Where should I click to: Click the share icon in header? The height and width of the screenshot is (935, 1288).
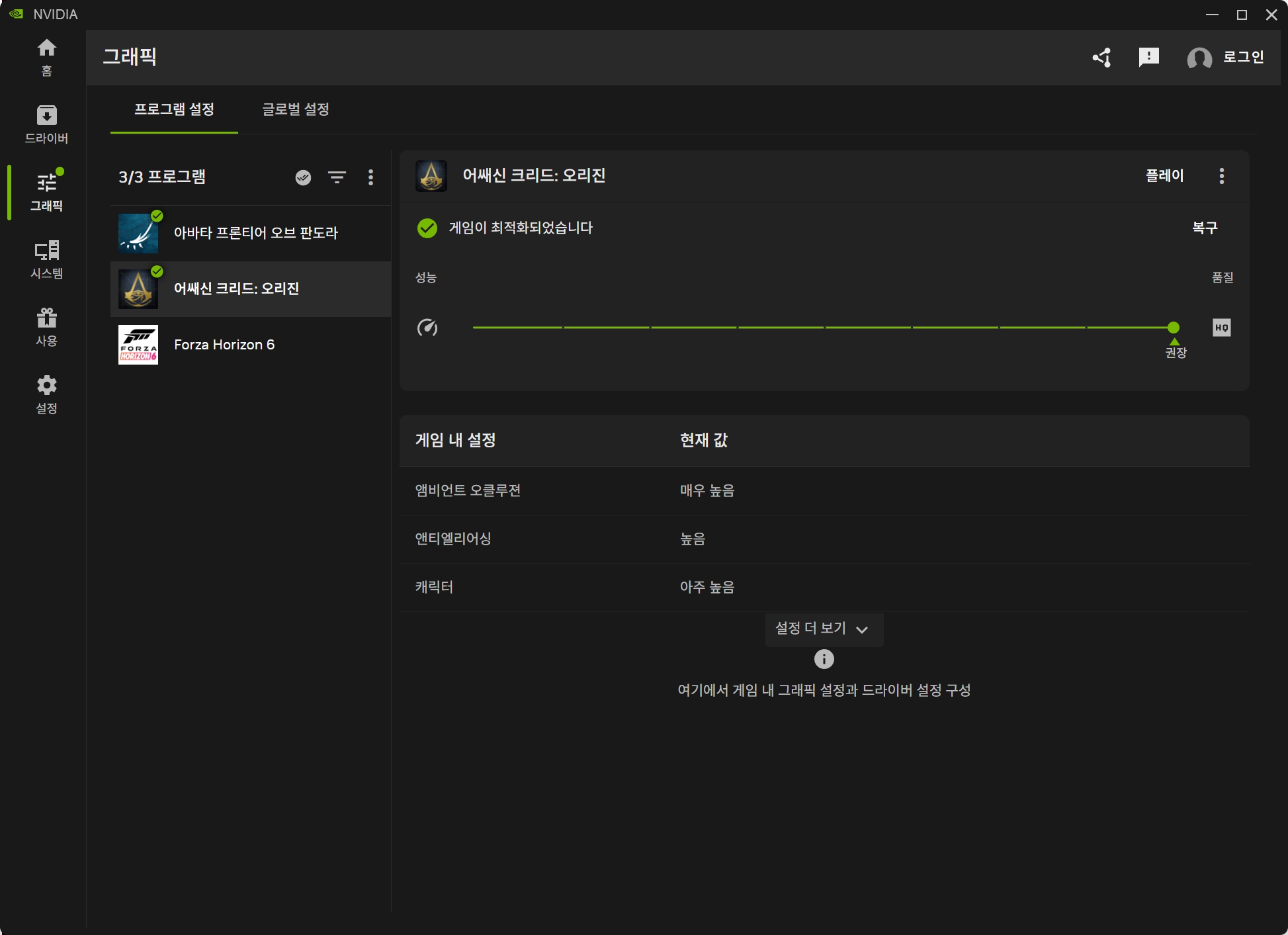[1102, 58]
